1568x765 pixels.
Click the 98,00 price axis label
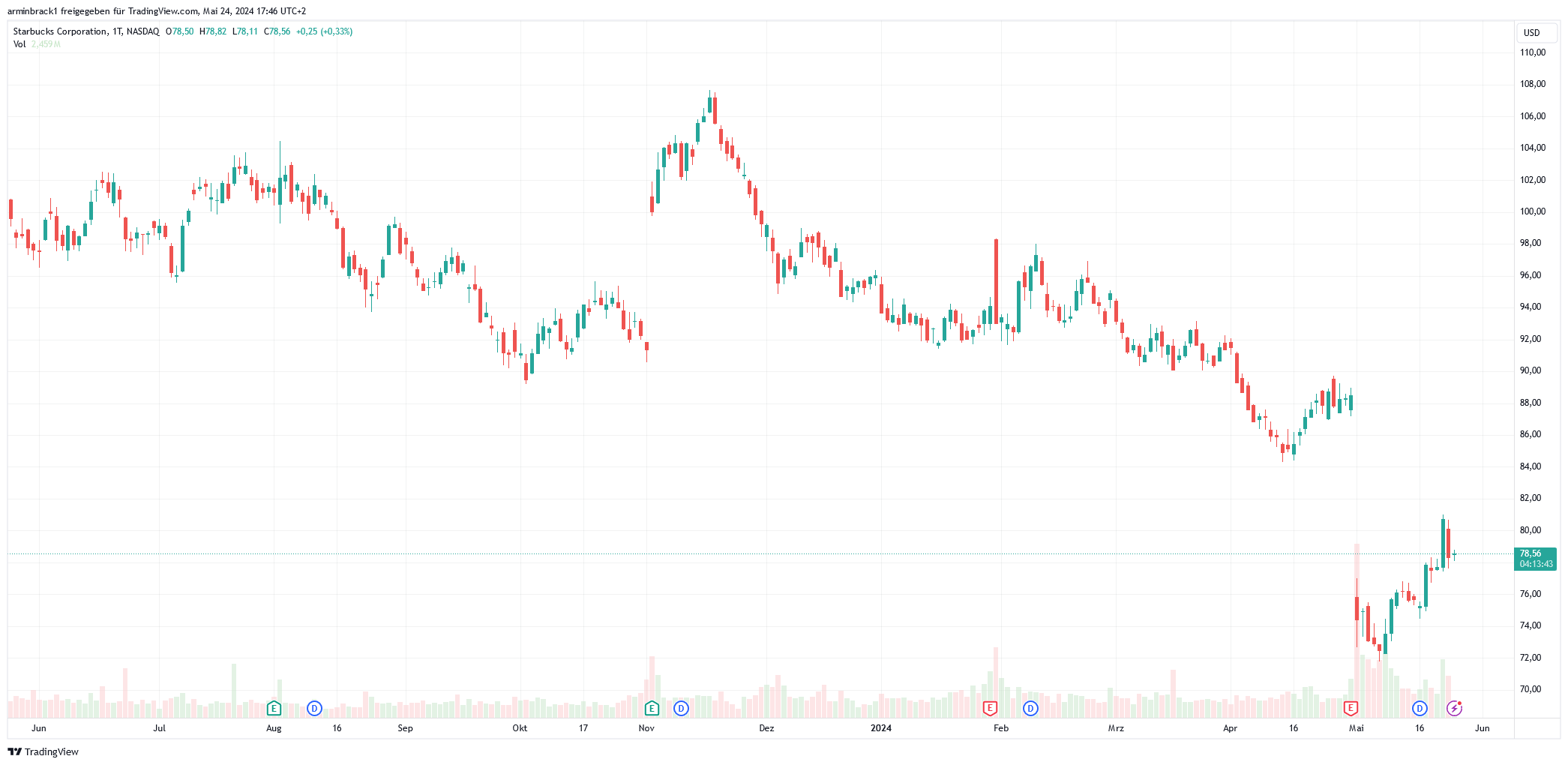tap(1531, 243)
